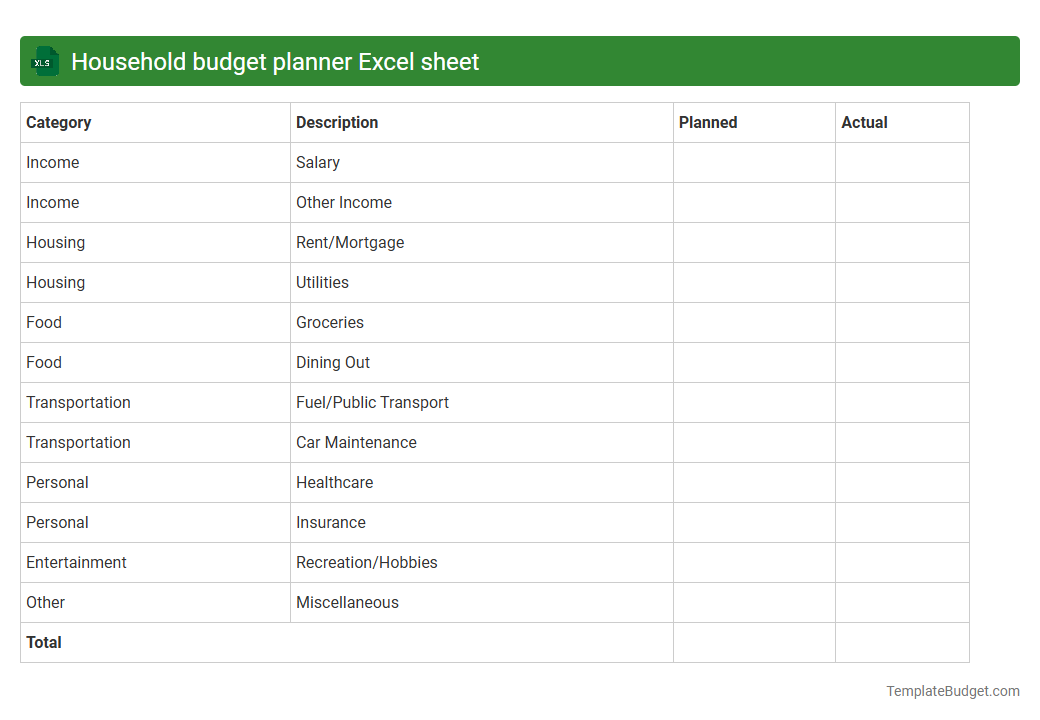The image size is (1040, 720).
Task: Click the Fuel/Public Transport cell
Action: point(372,402)
